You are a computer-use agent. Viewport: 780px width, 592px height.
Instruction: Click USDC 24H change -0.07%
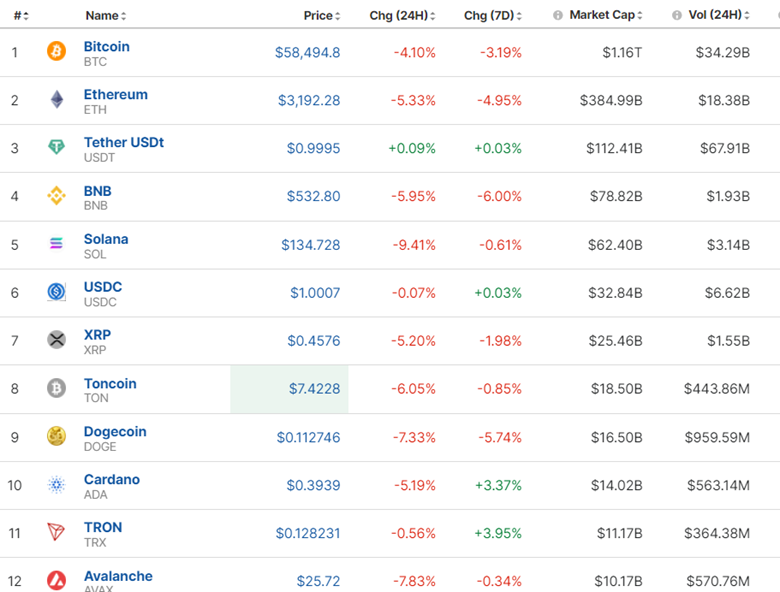[x=413, y=293]
